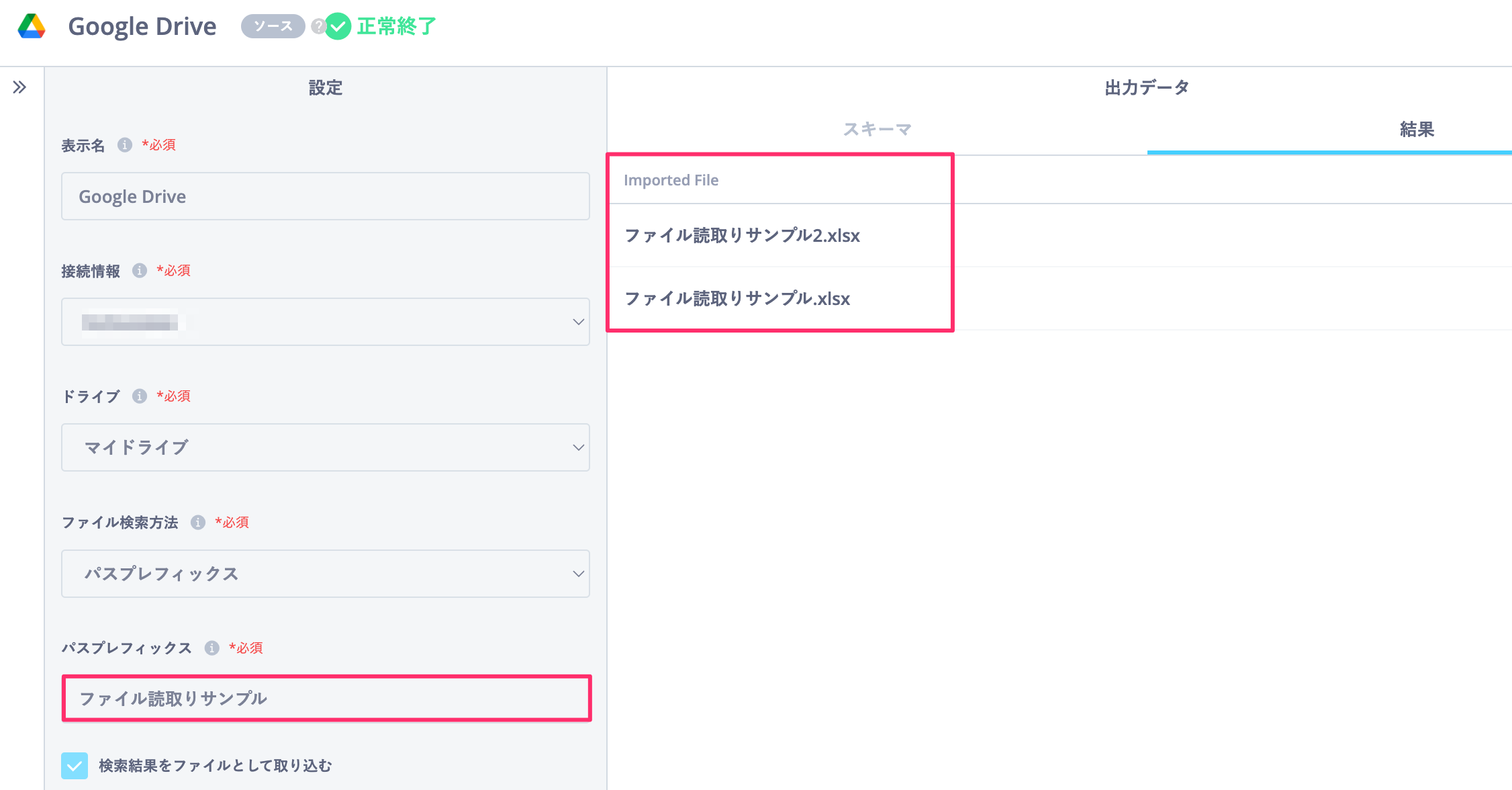Click the 出力データ panel heading
Viewport: 1512px width, 790px height.
click(1147, 87)
